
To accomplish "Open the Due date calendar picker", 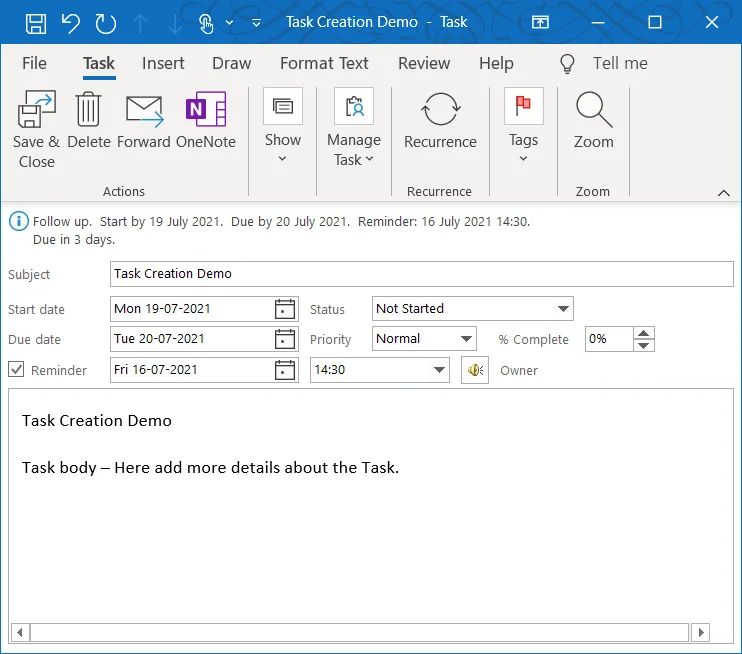I will coord(285,339).
